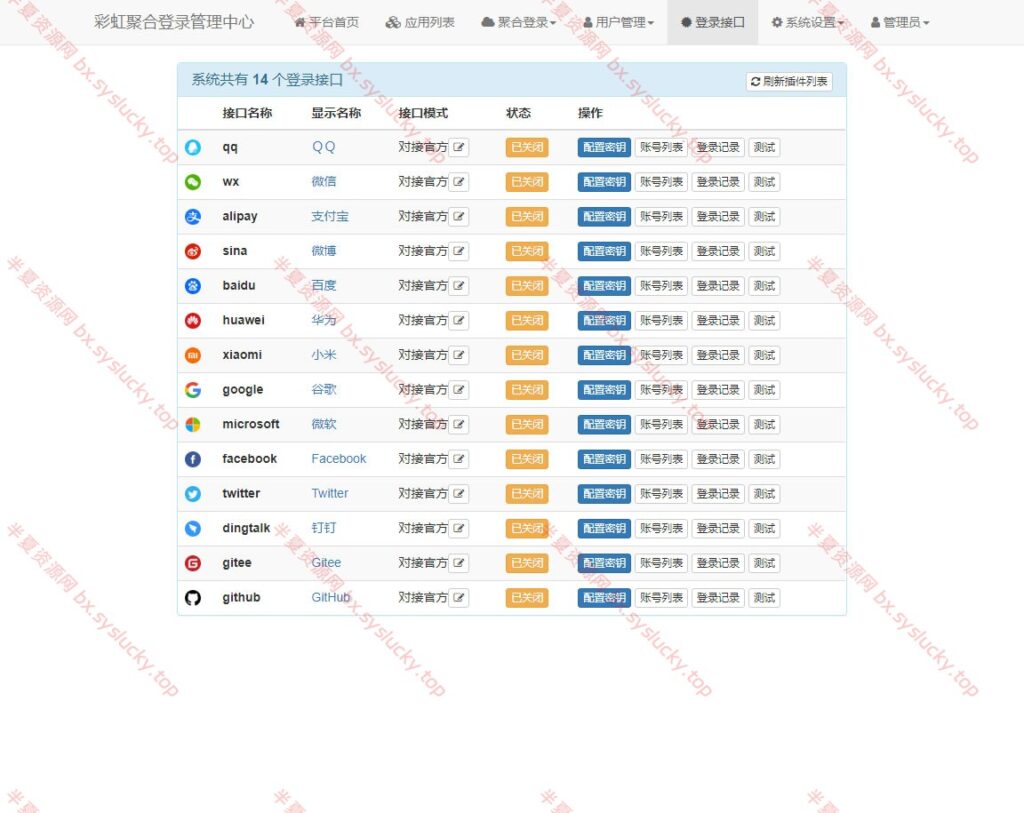Click the 微信 display name link
The image size is (1024, 813).
[324, 182]
